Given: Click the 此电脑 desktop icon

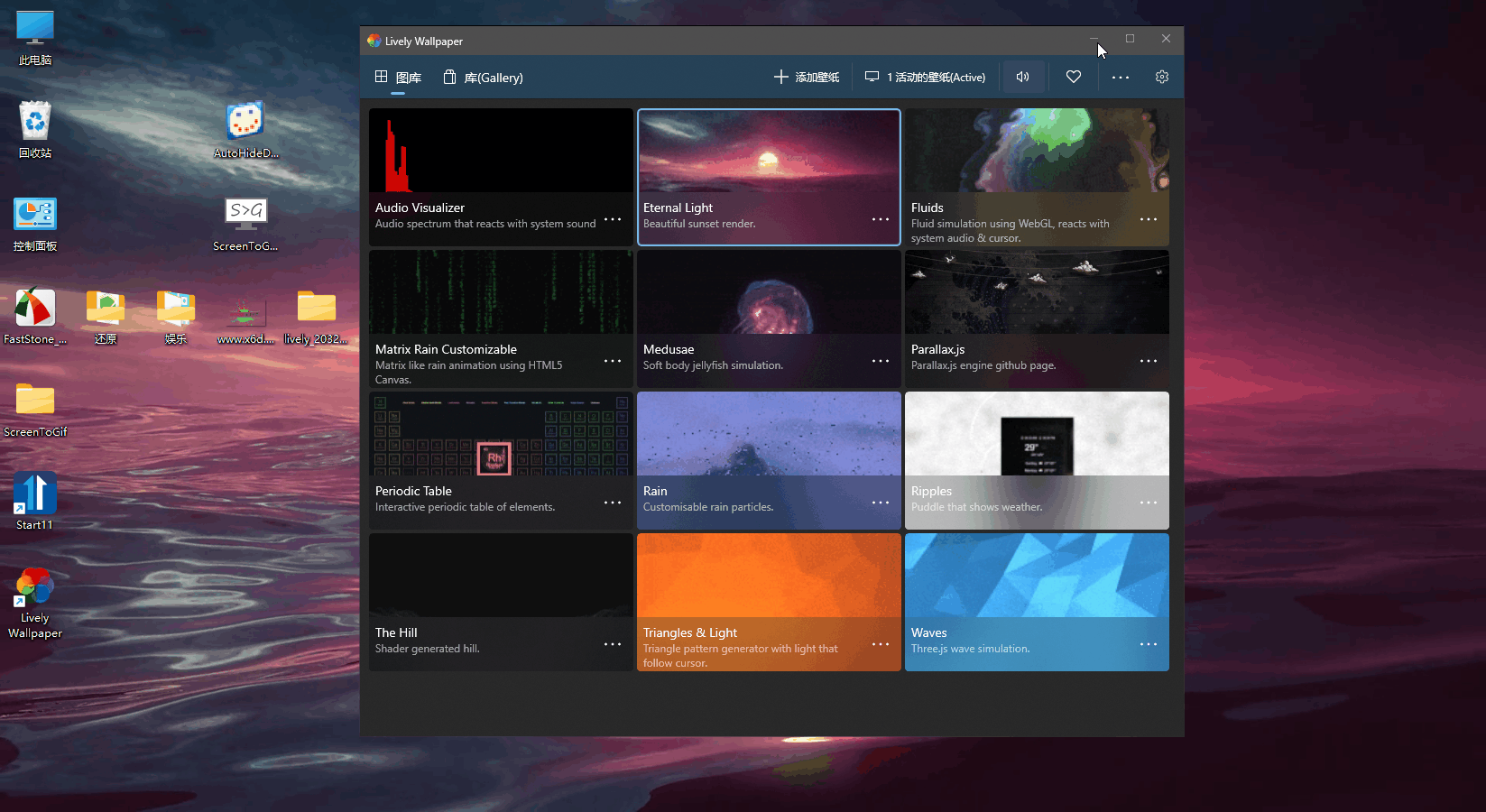Looking at the screenshot, I should 35,38.
